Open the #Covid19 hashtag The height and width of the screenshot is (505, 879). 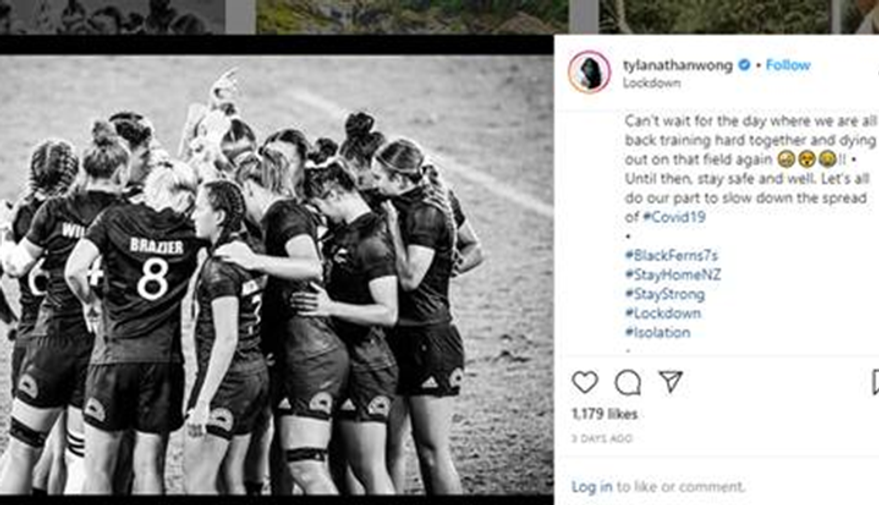(x=673, y=217)
